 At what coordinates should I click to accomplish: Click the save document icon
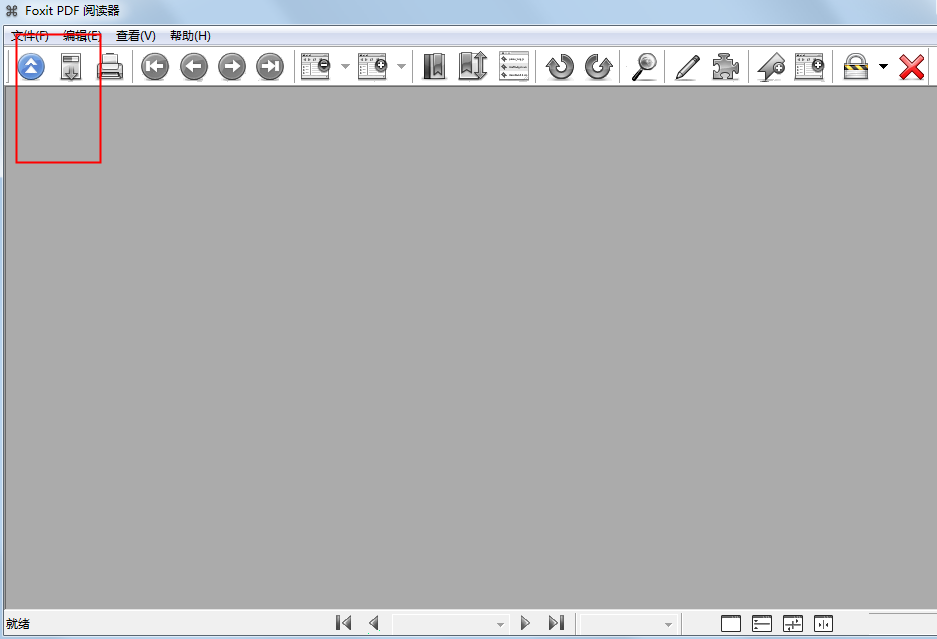tap(71, 66)
